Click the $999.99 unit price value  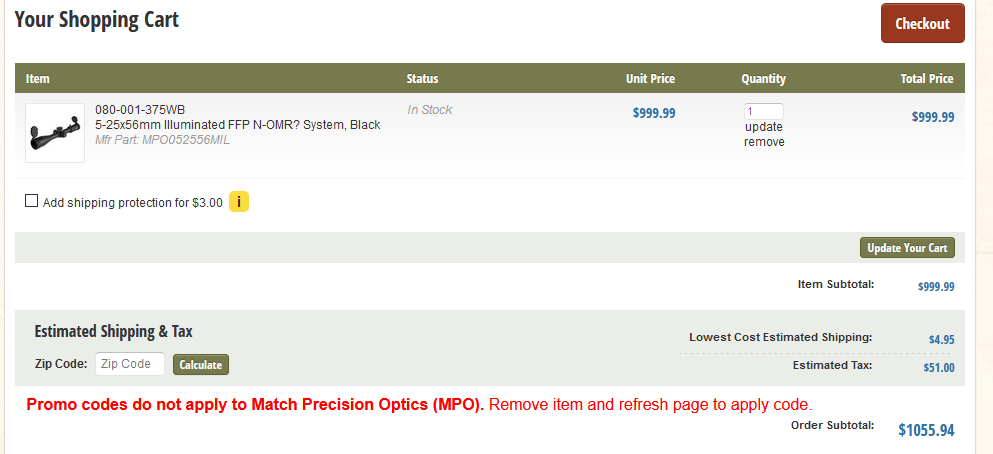pos(654,113)
